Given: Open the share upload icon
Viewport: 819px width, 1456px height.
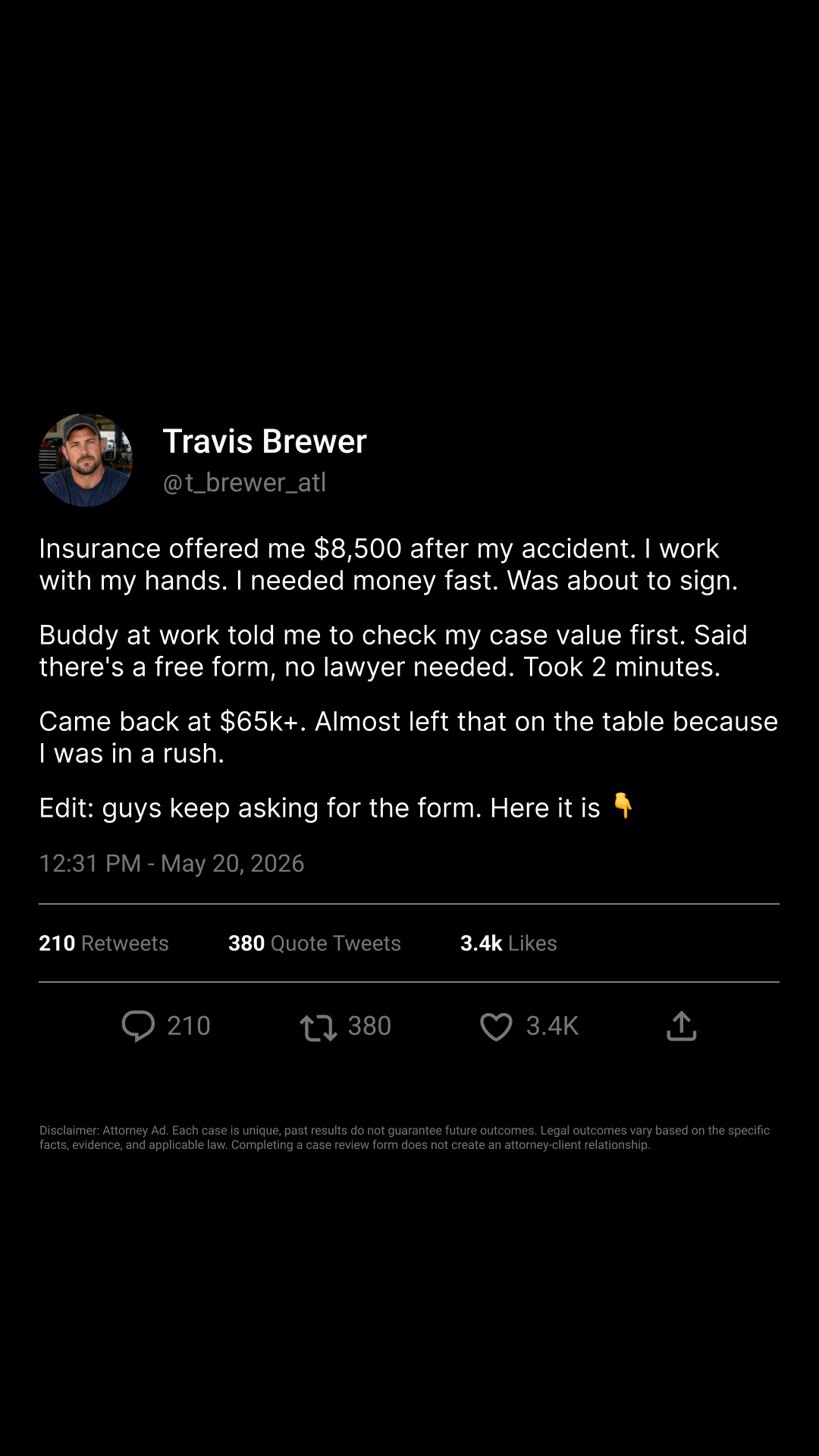Looking at the screenshot, I should click(681, 1026).
